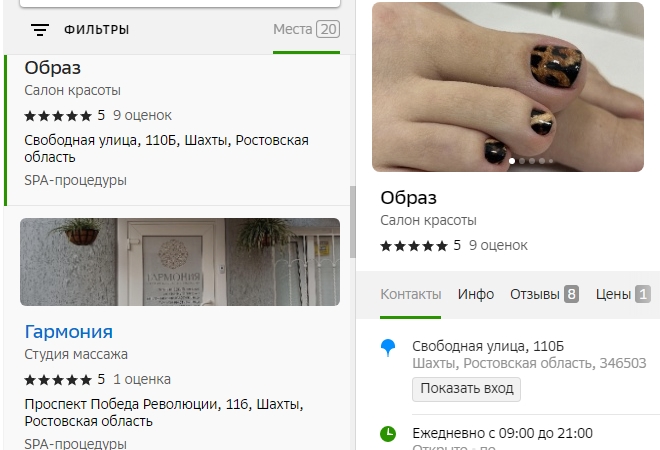660x450 pixels.
Task: Expand daily opening hours 09:00 to 21:00
Action: 503,433
